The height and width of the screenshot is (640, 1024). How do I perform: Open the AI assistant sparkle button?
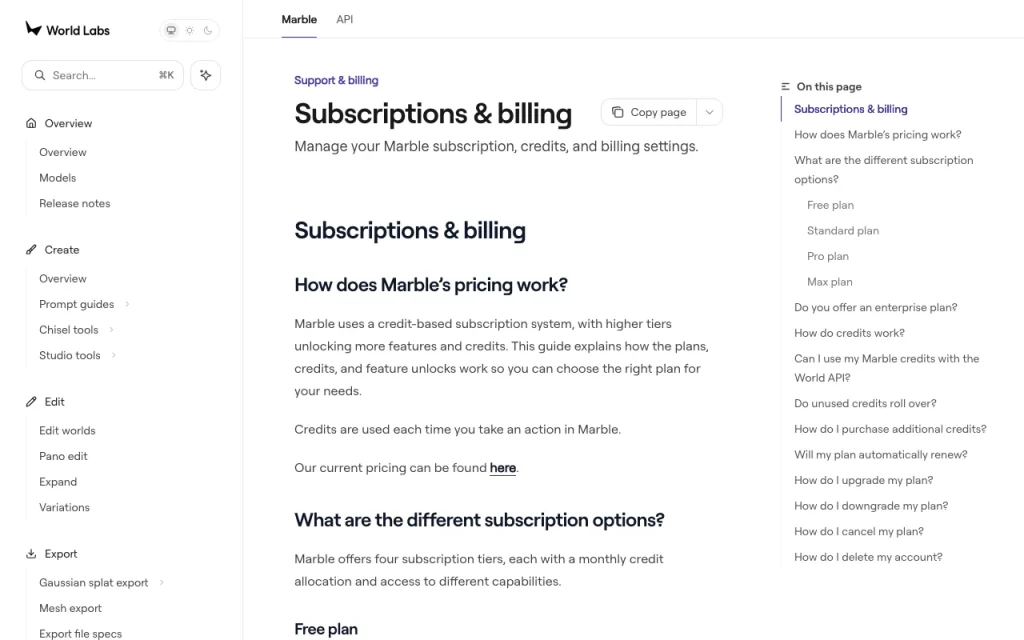click(206, 75)
